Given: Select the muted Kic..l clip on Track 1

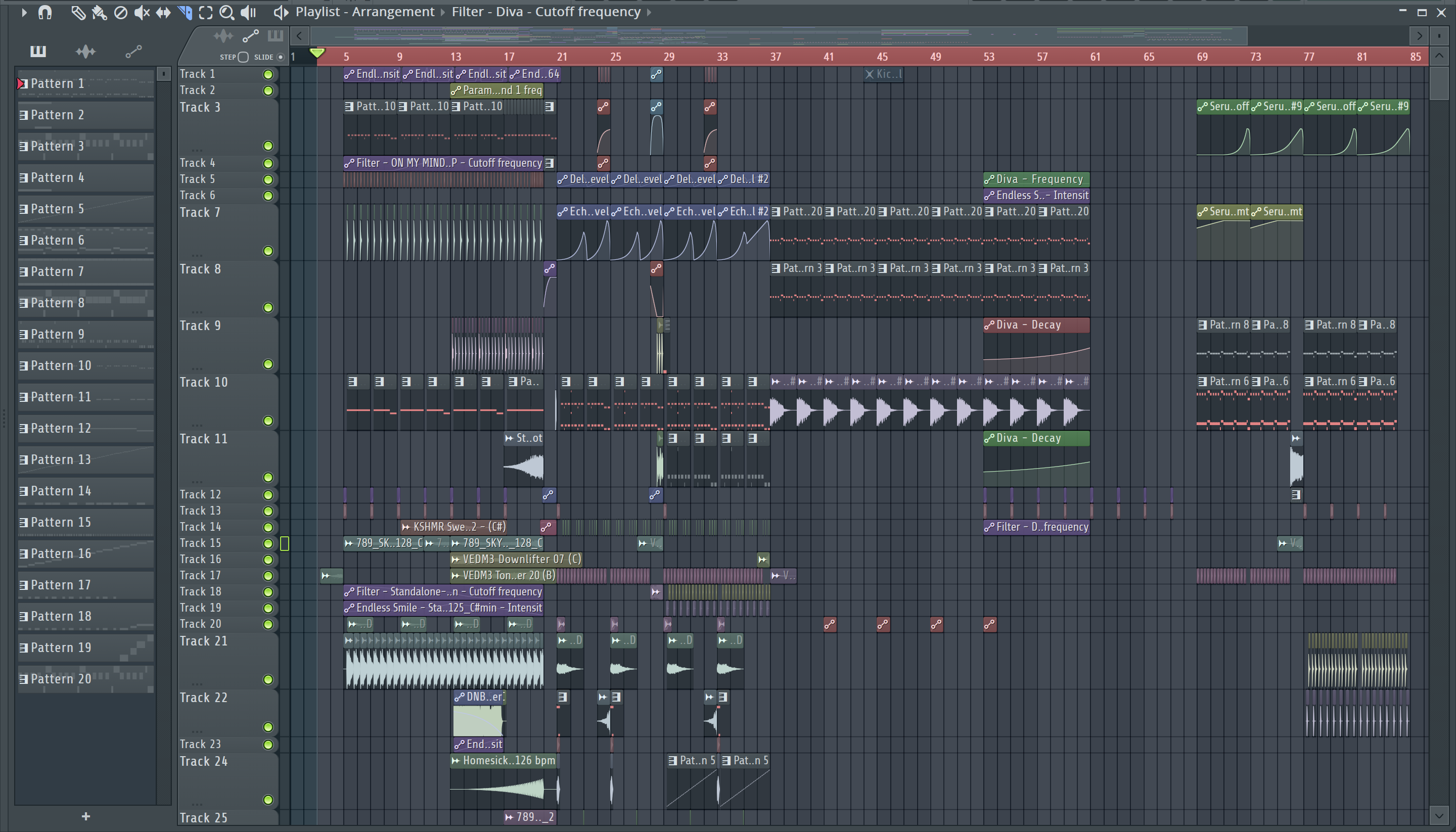Looking at the screenshot, I should 883,74.
